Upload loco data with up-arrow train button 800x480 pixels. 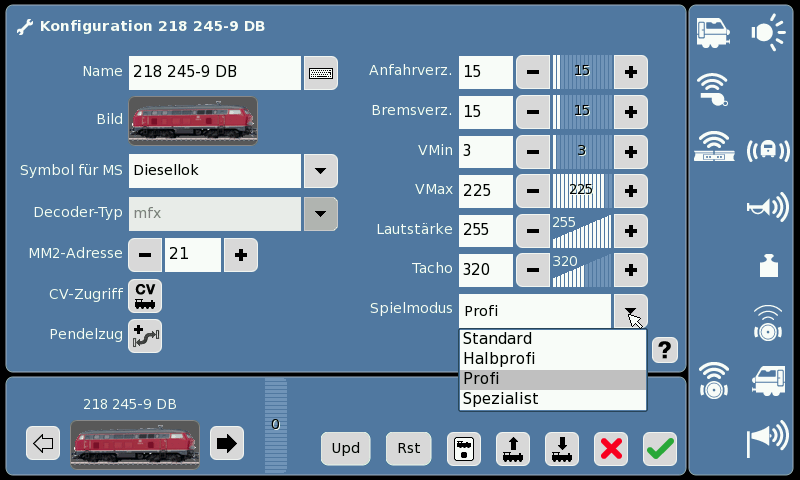[x=513, y=449]
